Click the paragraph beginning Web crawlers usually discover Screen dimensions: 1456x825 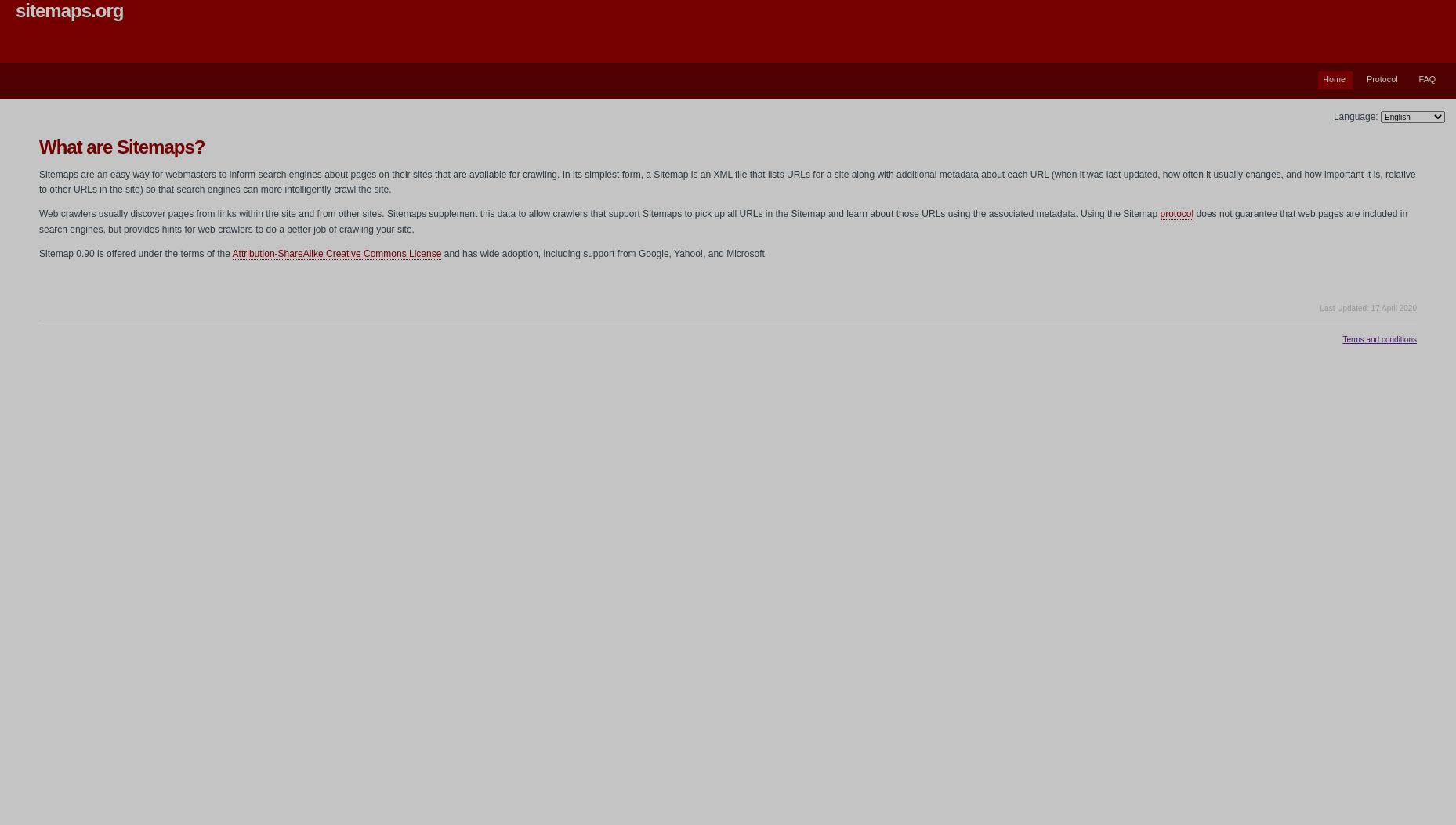(723, 222)
